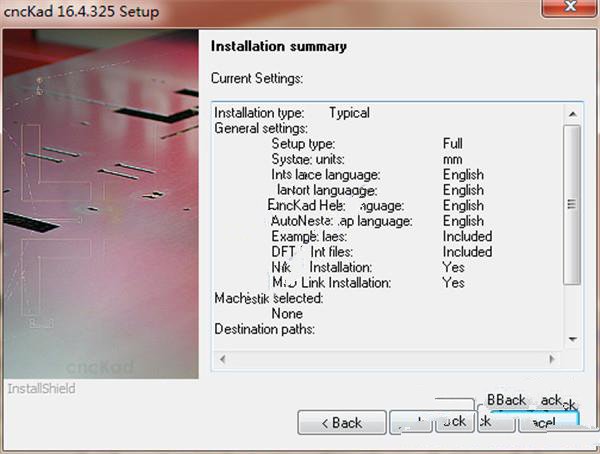Click the Back button
Image resolution: width=600 pixels, height=454 pixels.
tap(342, 423)
